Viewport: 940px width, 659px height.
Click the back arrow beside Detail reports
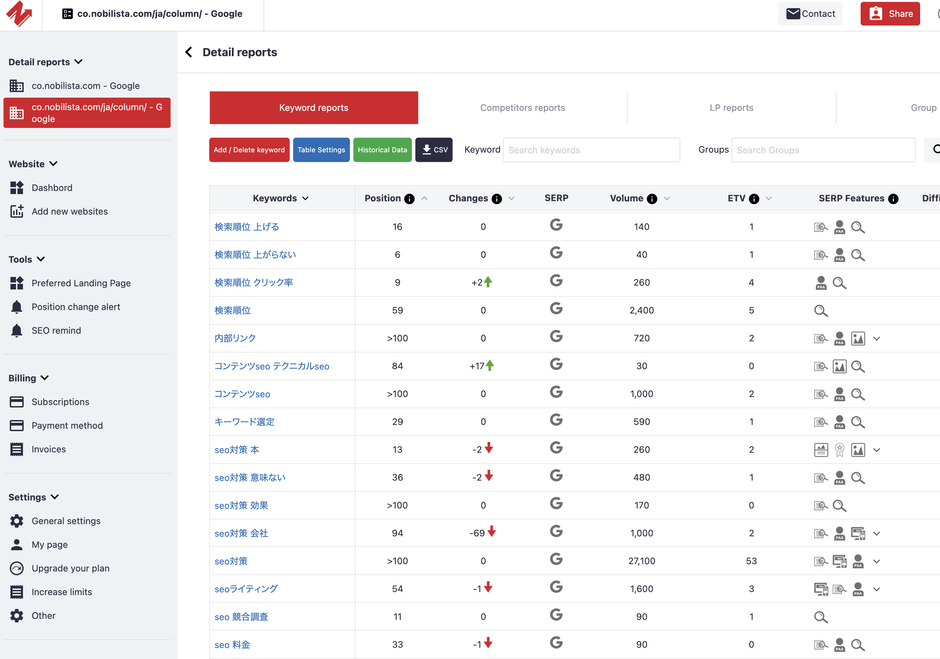(x=188, y=52)
